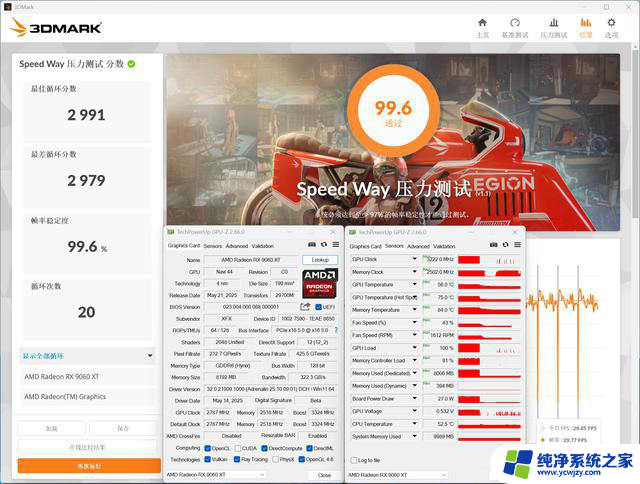Select AMD Radeon RX 9060 XT in 3DMark list
This screenshot has width=640, height=484.
pos(87,377)
